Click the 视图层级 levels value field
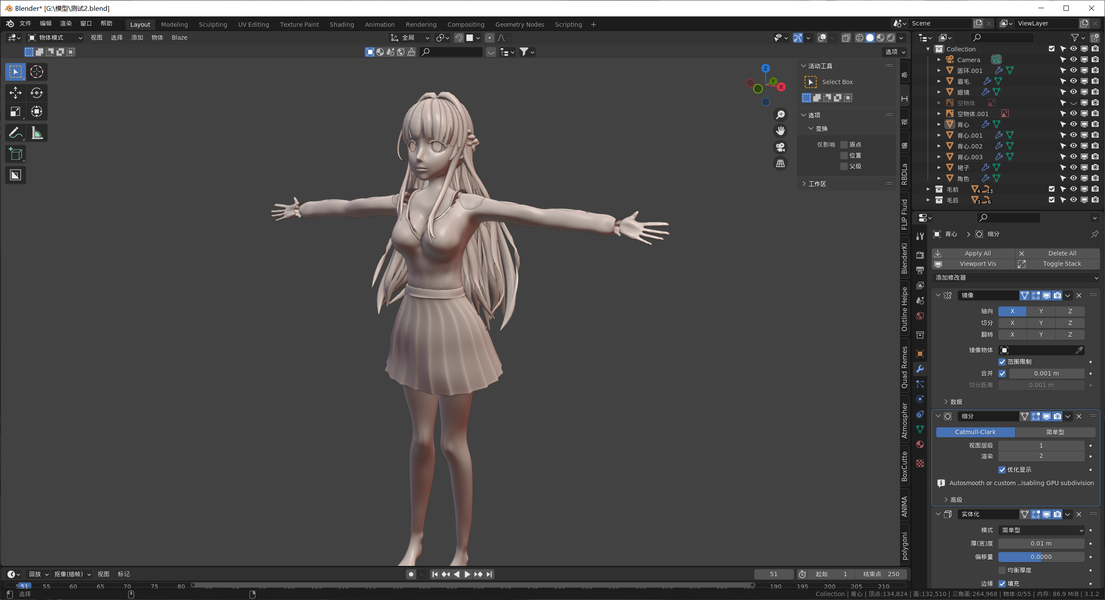Viewport: 1105px width, 600px height. coord(1042,446)
